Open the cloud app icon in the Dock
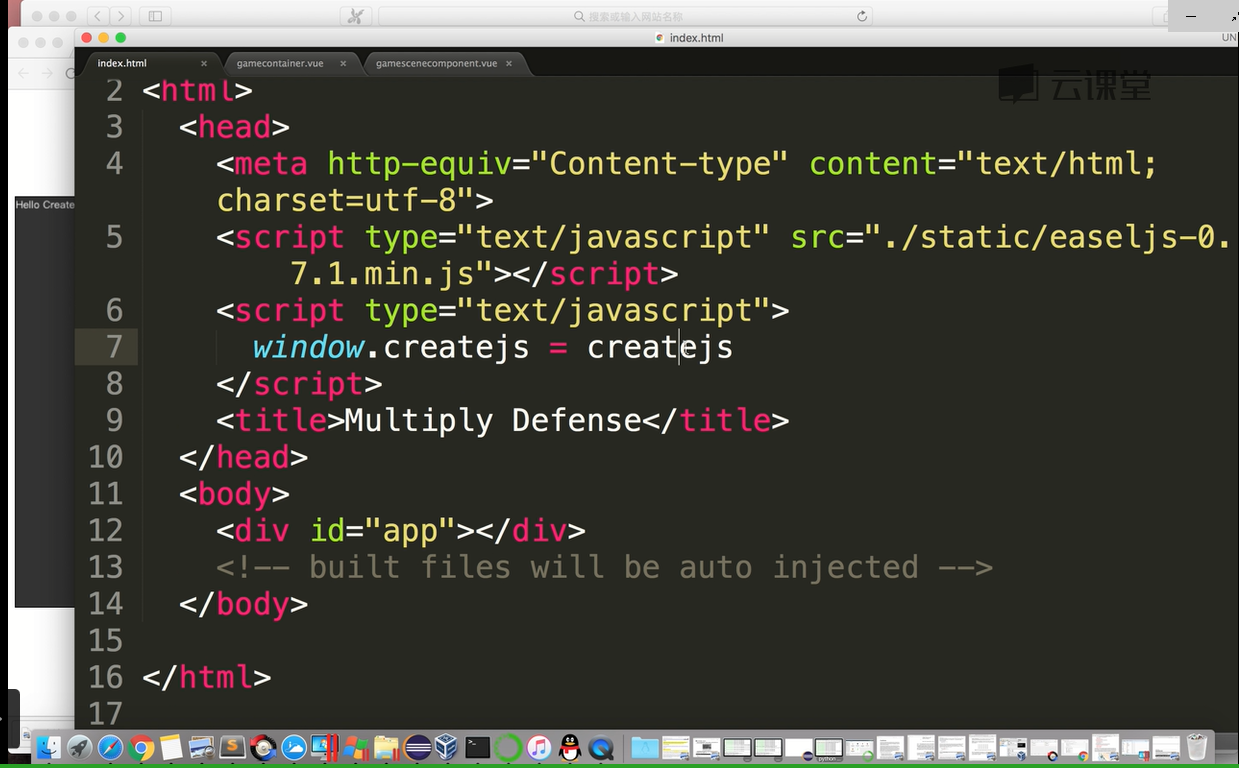 tap(294, 747)
